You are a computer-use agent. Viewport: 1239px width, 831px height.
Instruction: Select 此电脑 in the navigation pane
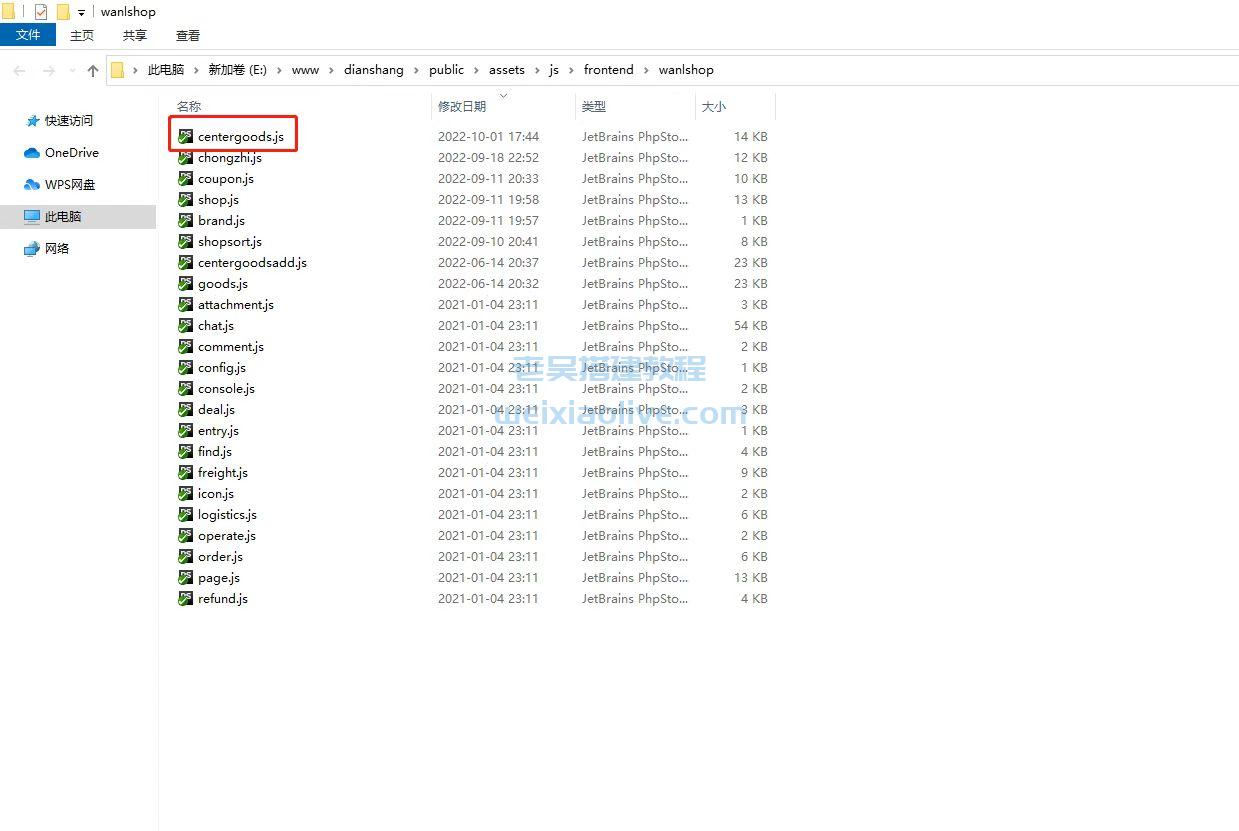(63, 217)
